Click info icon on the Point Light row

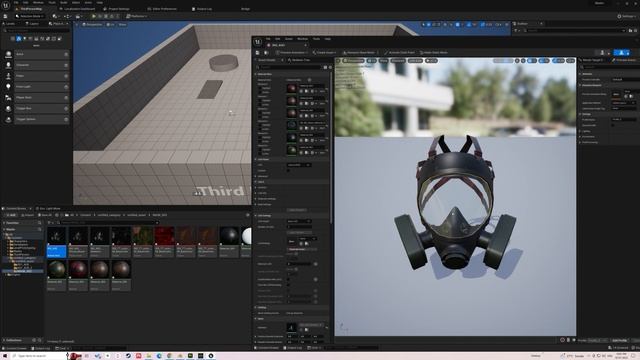pos(66,87)
